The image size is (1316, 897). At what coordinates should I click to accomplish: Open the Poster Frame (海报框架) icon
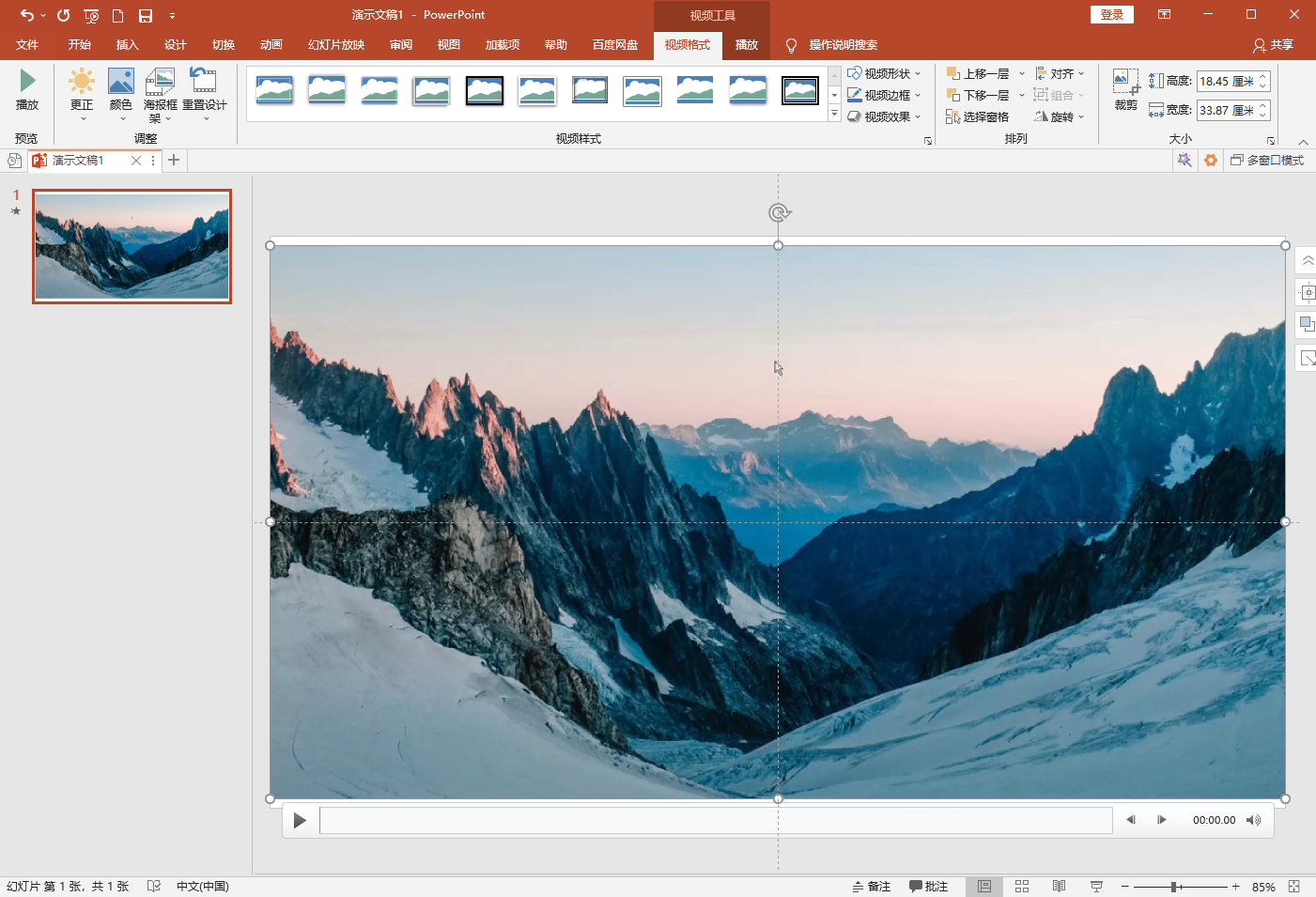click(x=160, y=82)
